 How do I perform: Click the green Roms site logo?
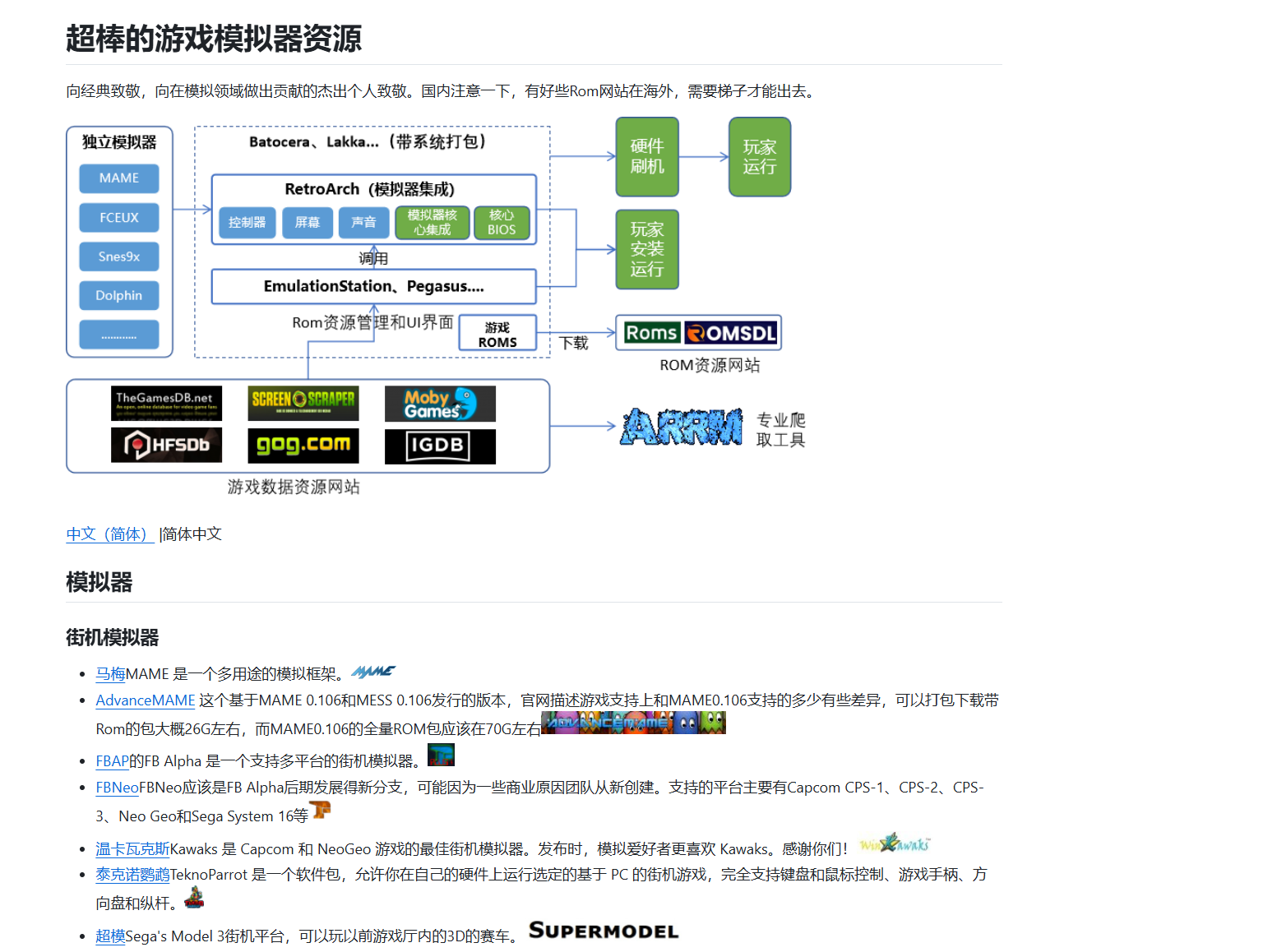[x=651, y=333]
